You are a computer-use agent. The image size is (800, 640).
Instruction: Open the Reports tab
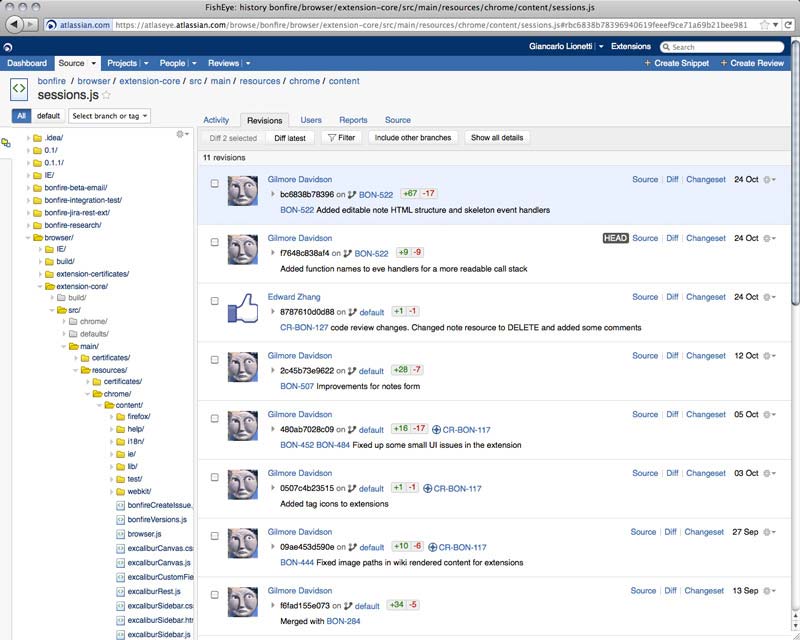(x=353, y=120)
